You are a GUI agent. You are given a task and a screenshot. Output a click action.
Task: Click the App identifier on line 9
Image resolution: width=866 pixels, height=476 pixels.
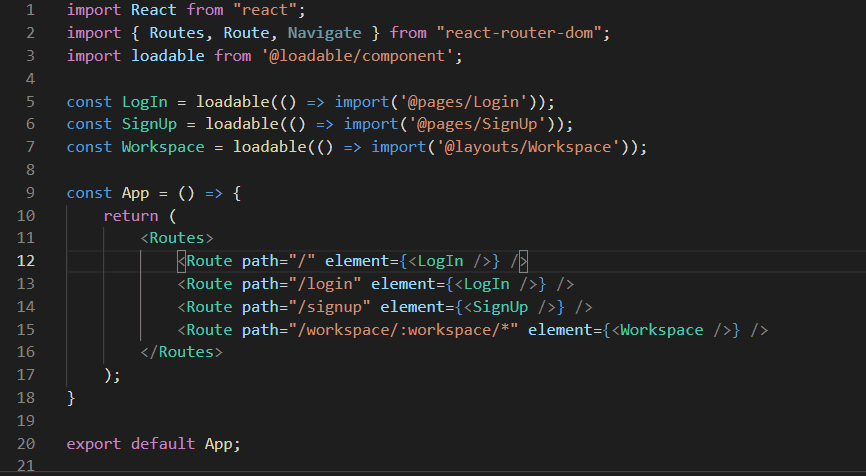pos(135,193)
